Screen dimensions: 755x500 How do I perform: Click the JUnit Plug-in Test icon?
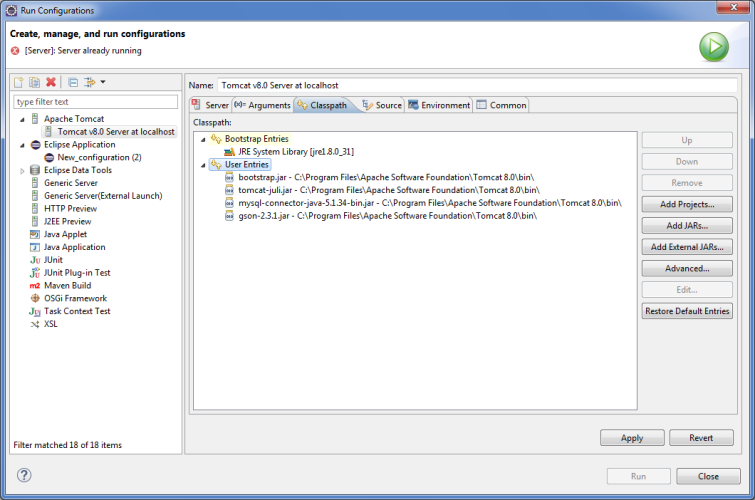[x=35, y=273]
